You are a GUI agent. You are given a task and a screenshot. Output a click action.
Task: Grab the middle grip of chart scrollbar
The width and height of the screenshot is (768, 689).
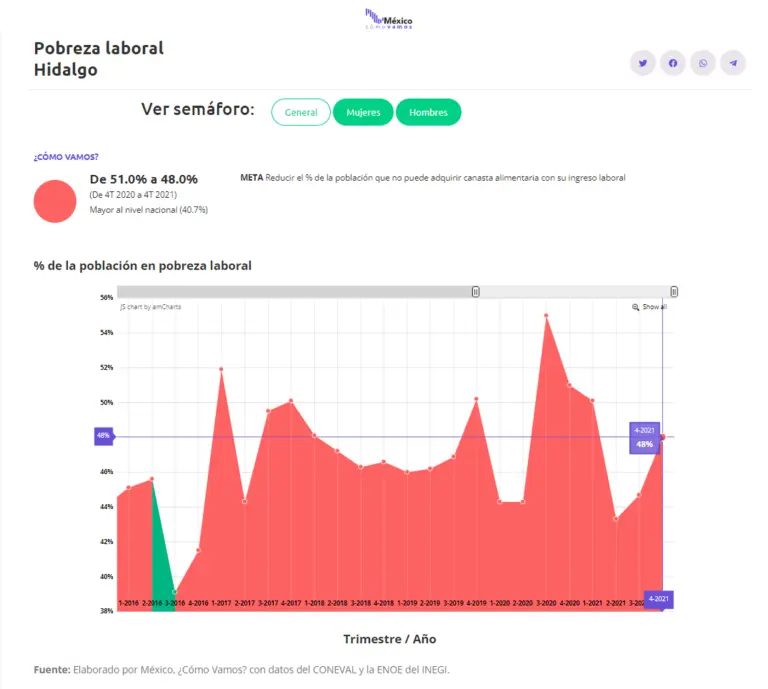(476, 292)
